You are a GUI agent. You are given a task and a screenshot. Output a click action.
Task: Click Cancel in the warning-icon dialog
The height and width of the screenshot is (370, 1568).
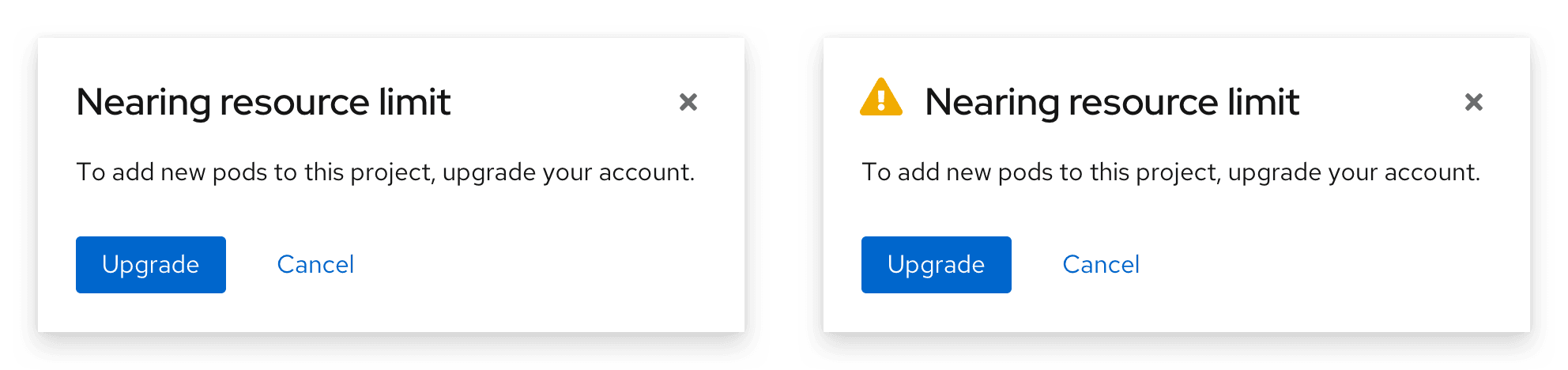click(x=1101, y=264)
